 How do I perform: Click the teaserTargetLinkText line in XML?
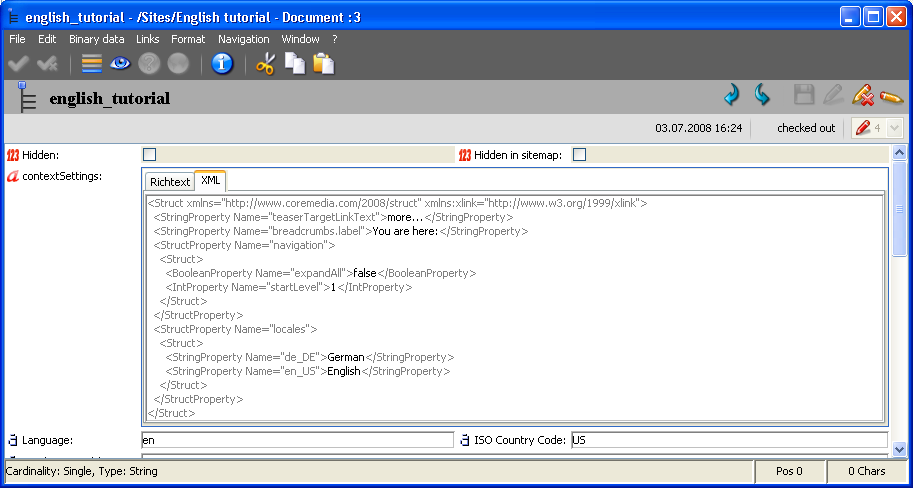pos(333,217)
